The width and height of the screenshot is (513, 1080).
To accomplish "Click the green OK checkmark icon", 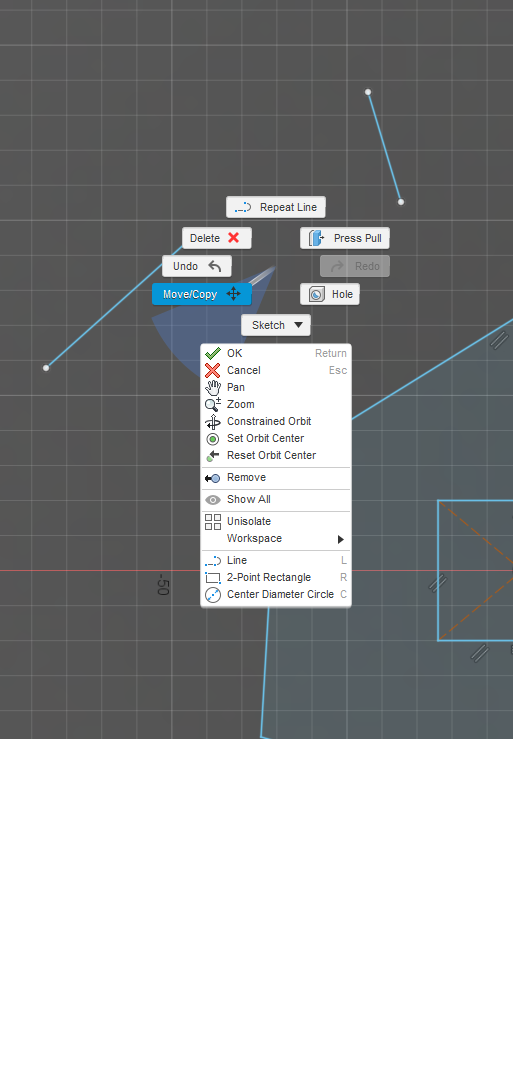I will pos(213,353).
